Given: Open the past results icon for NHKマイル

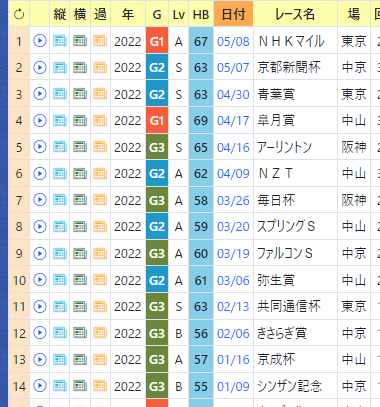Looking at the screenshot, I should click(100, 41).
